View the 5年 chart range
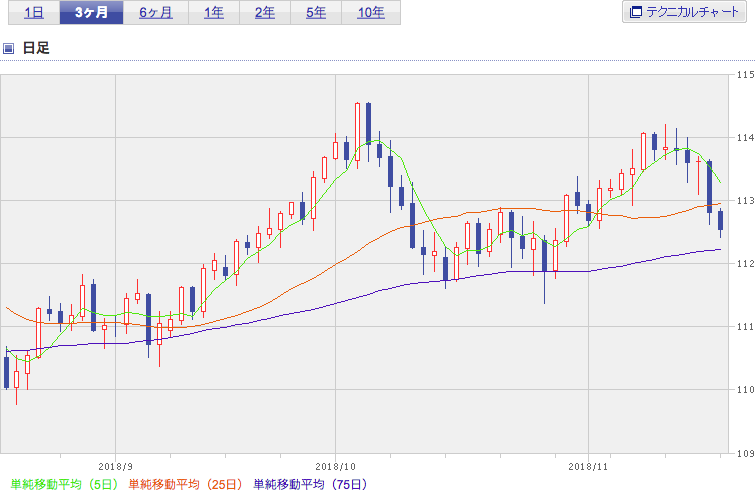The width and height of the screenshot is (755, 493). 316,12
